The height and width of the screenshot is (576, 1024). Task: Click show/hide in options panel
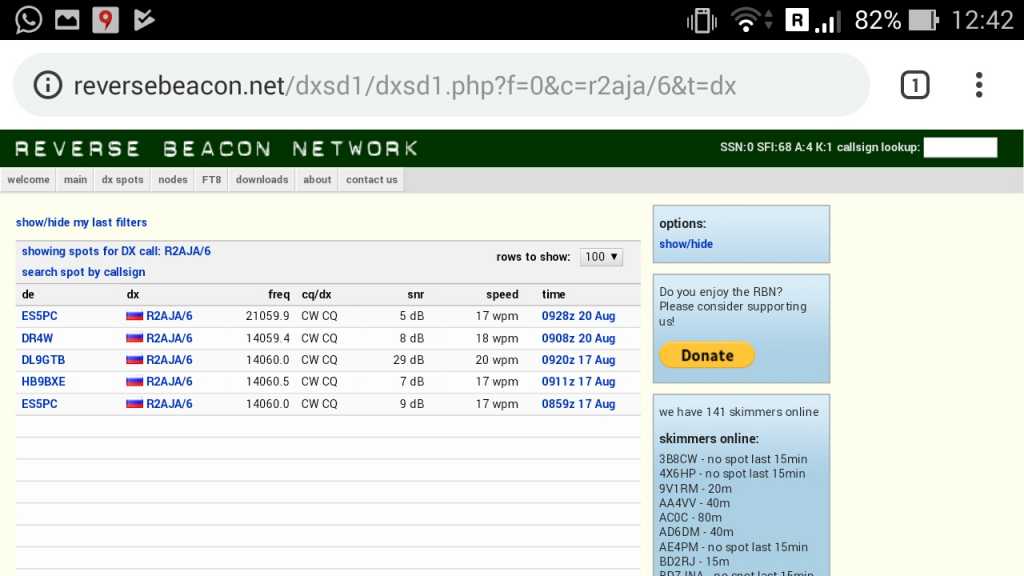click(686, 244)
